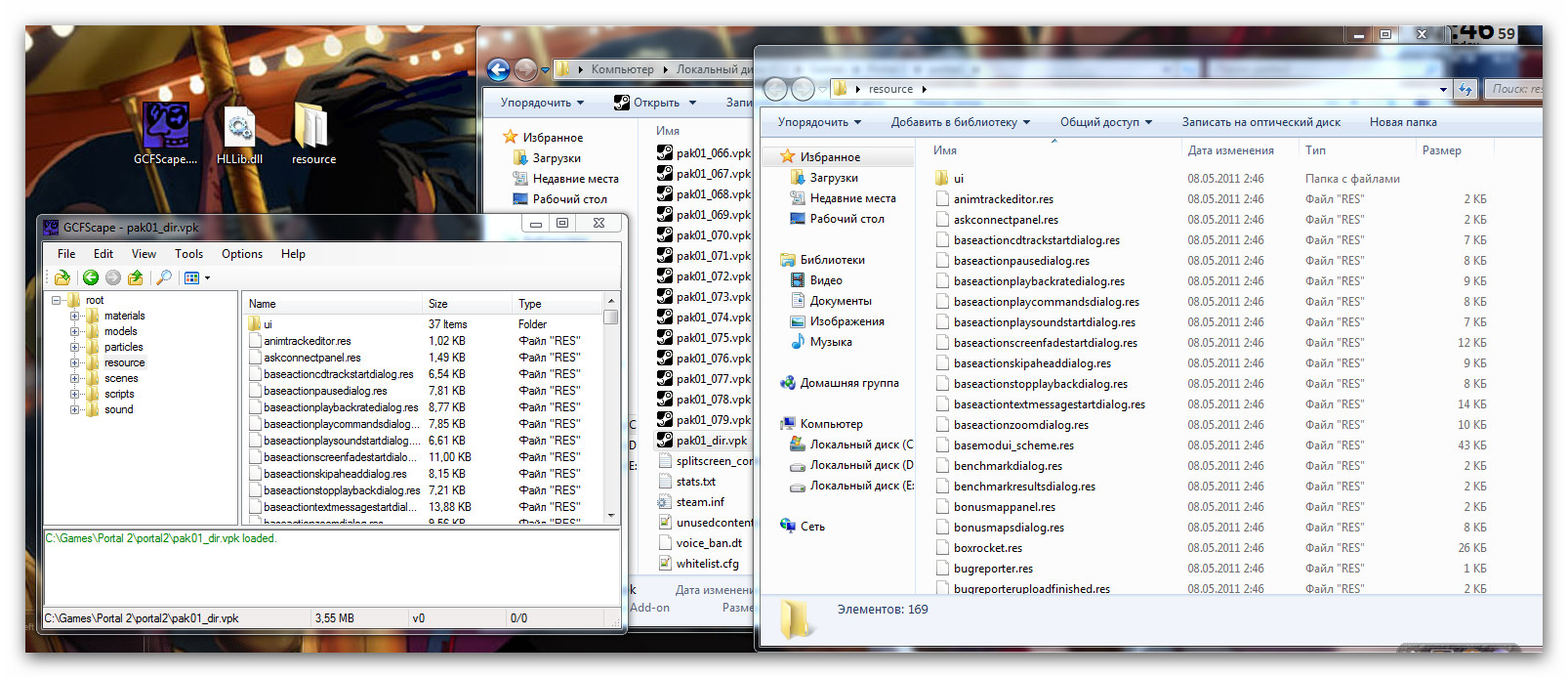Open the File menu in GCFScape

(66, 254)
